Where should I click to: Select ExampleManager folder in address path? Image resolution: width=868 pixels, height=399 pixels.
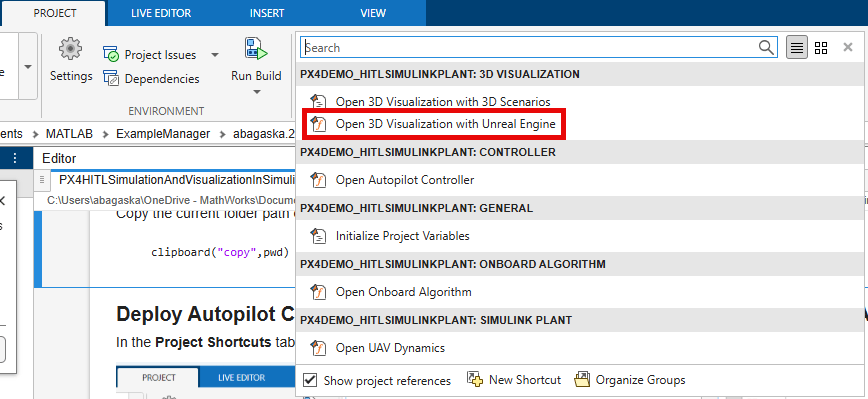(163, 133)
